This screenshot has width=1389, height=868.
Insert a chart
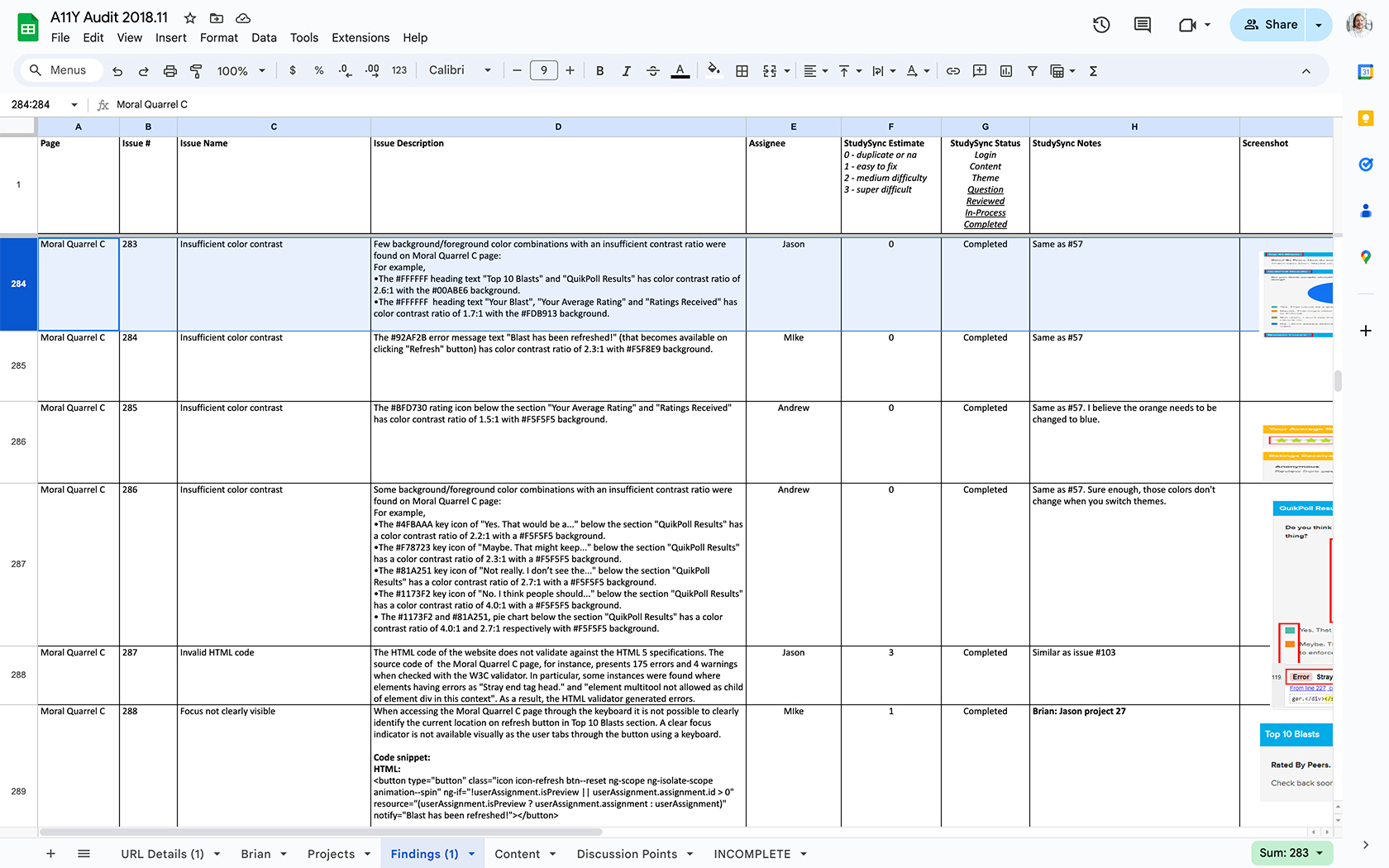tap(1006, 71)
